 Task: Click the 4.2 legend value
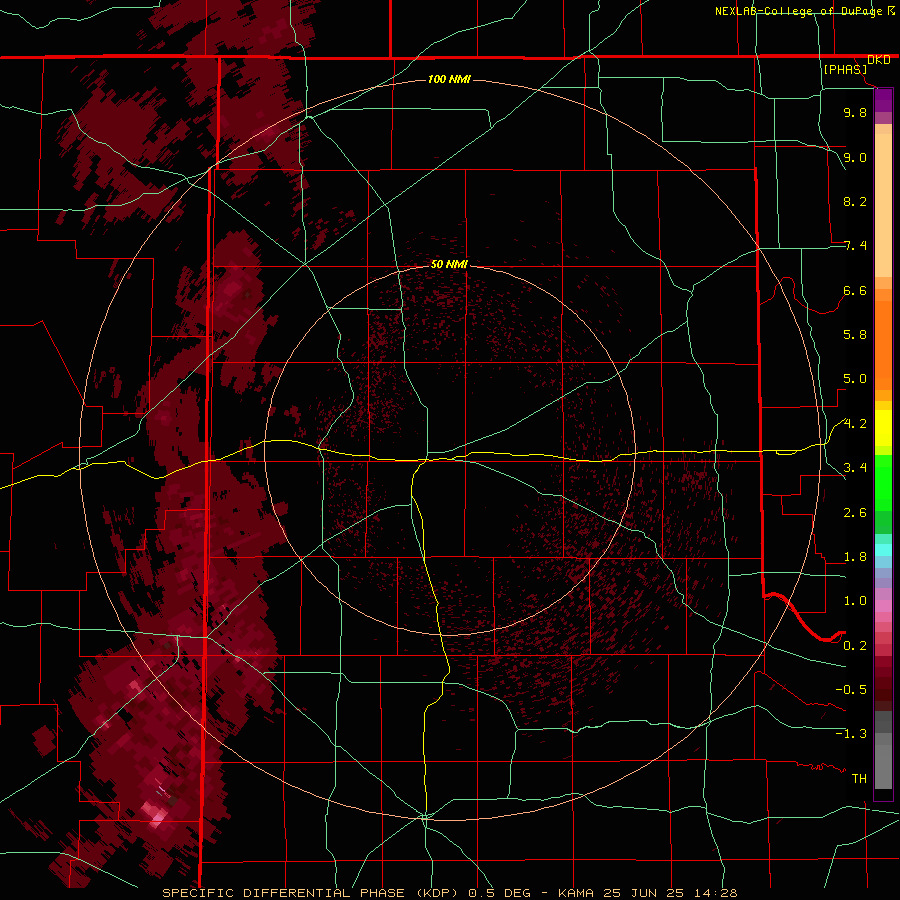tap(855, 424)
